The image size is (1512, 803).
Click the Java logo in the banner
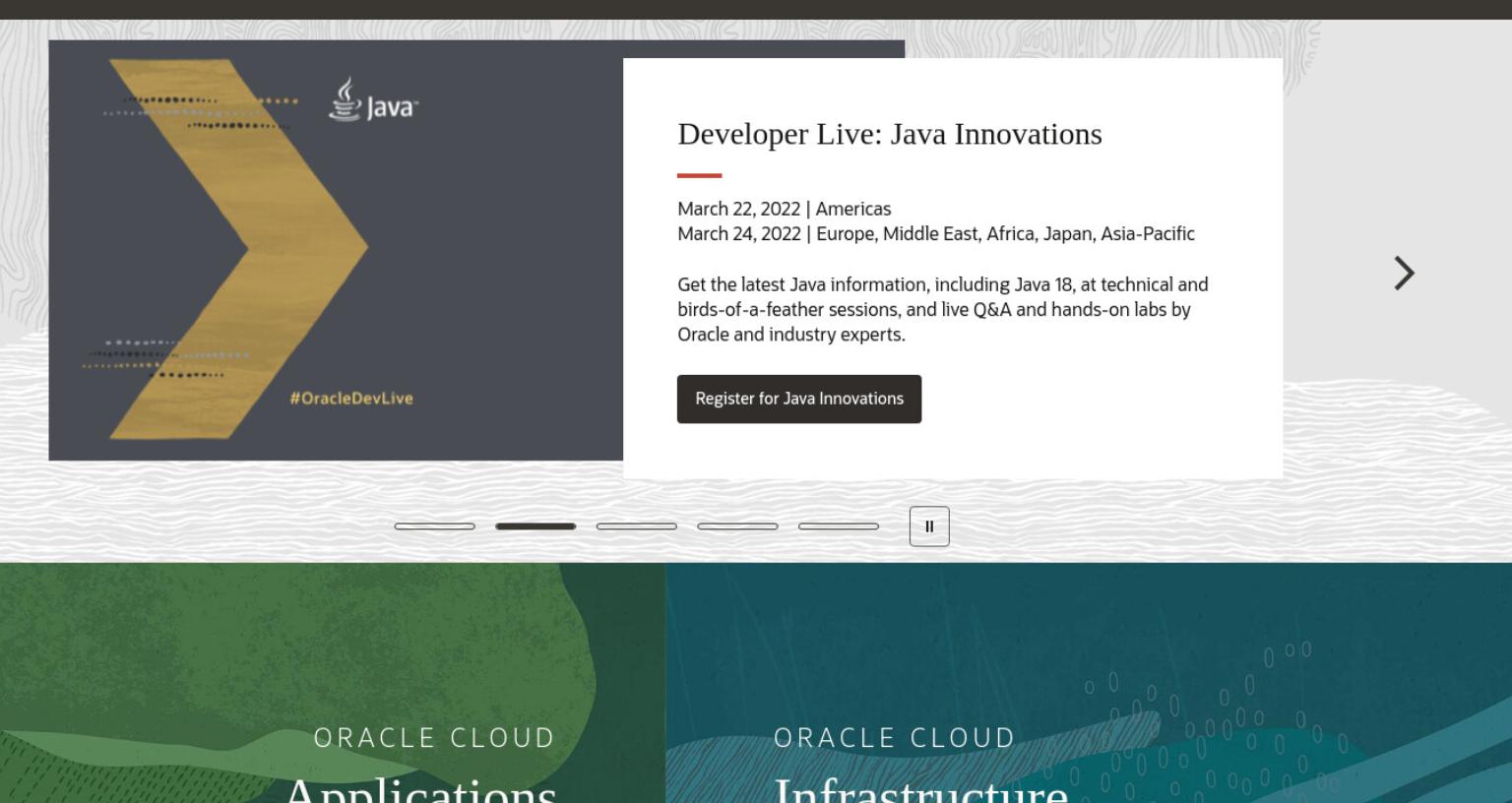click(373, 99)
